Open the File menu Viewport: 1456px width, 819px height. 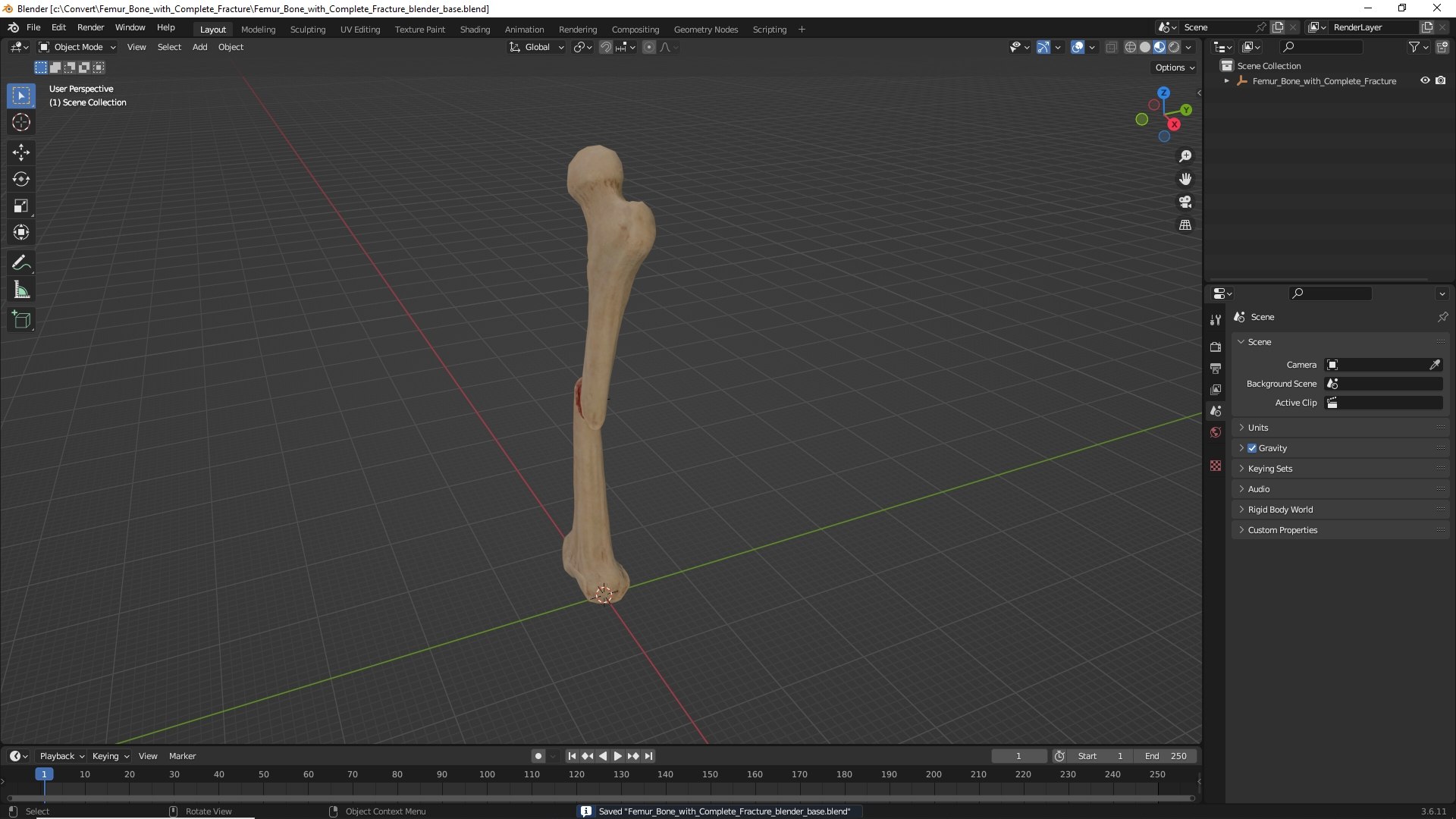[x=33, y=27]
